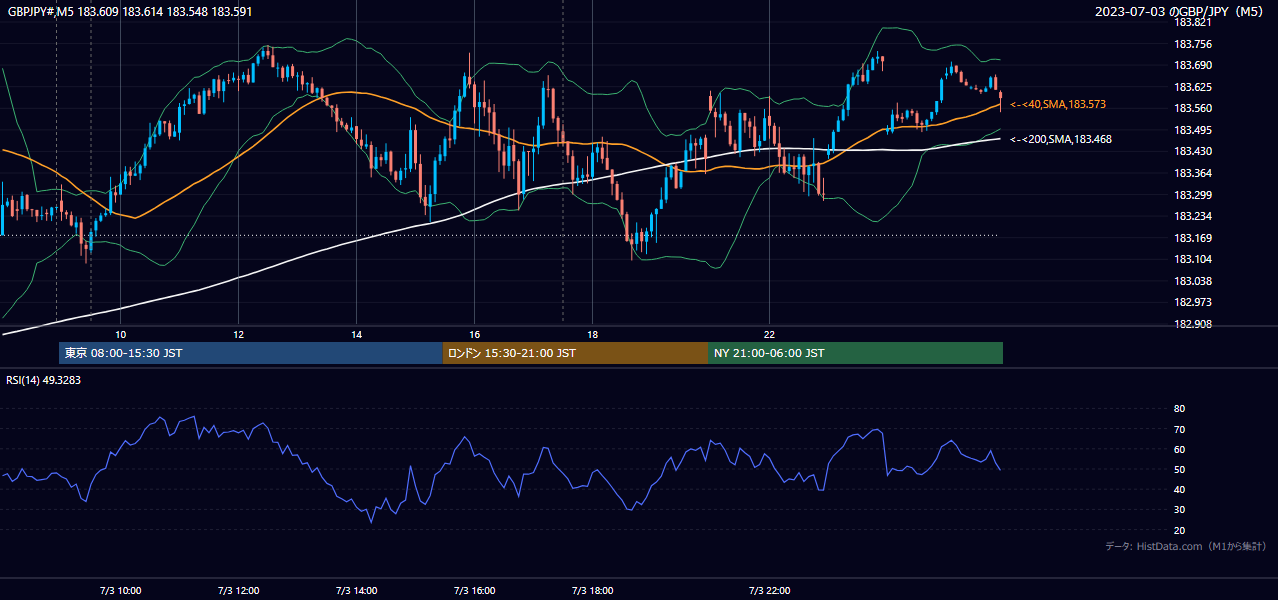Viewport: 1278px width, 600px height.
Task: Select the 40 SMA 183.573 label
Action: [x=1058, y=104]
